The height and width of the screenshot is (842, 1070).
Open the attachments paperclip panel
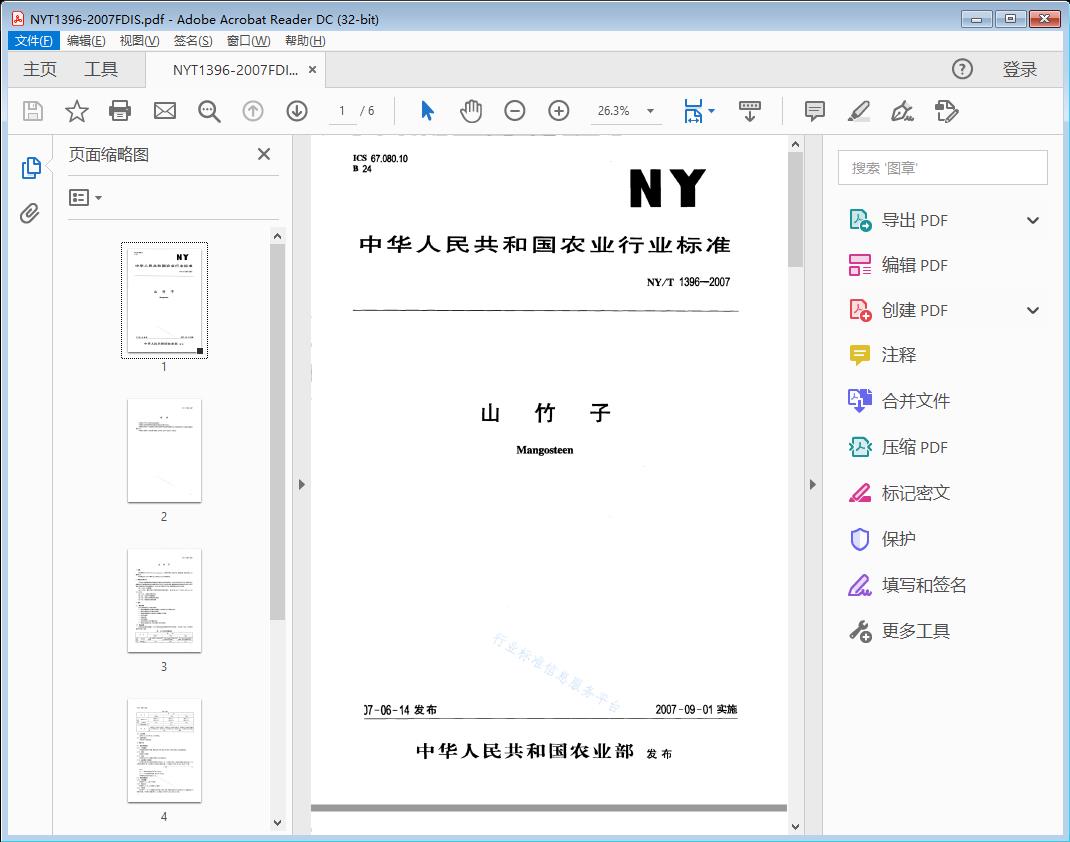tap(30, 213)
